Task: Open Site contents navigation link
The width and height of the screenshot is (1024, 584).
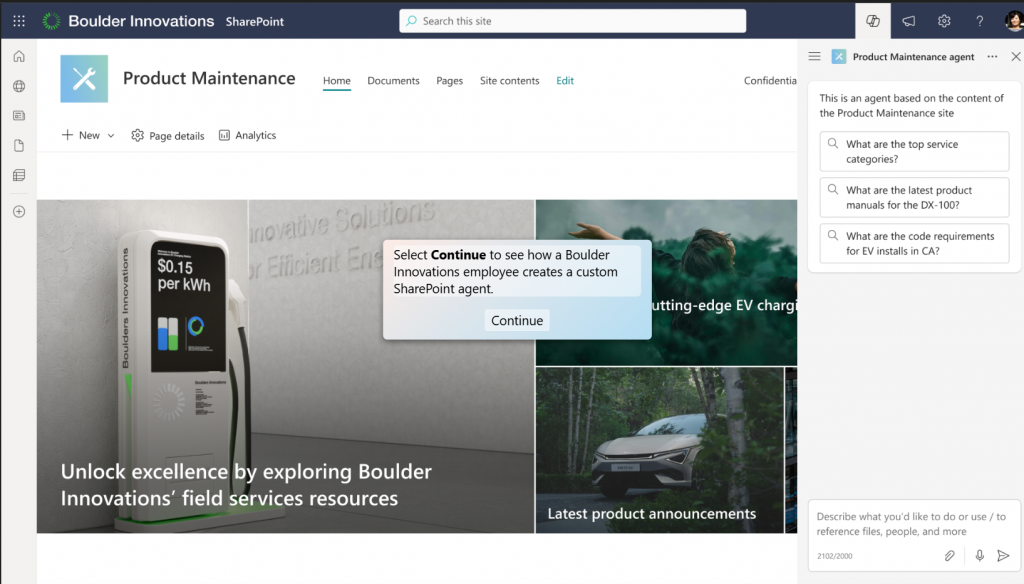Action: (509, 80)
